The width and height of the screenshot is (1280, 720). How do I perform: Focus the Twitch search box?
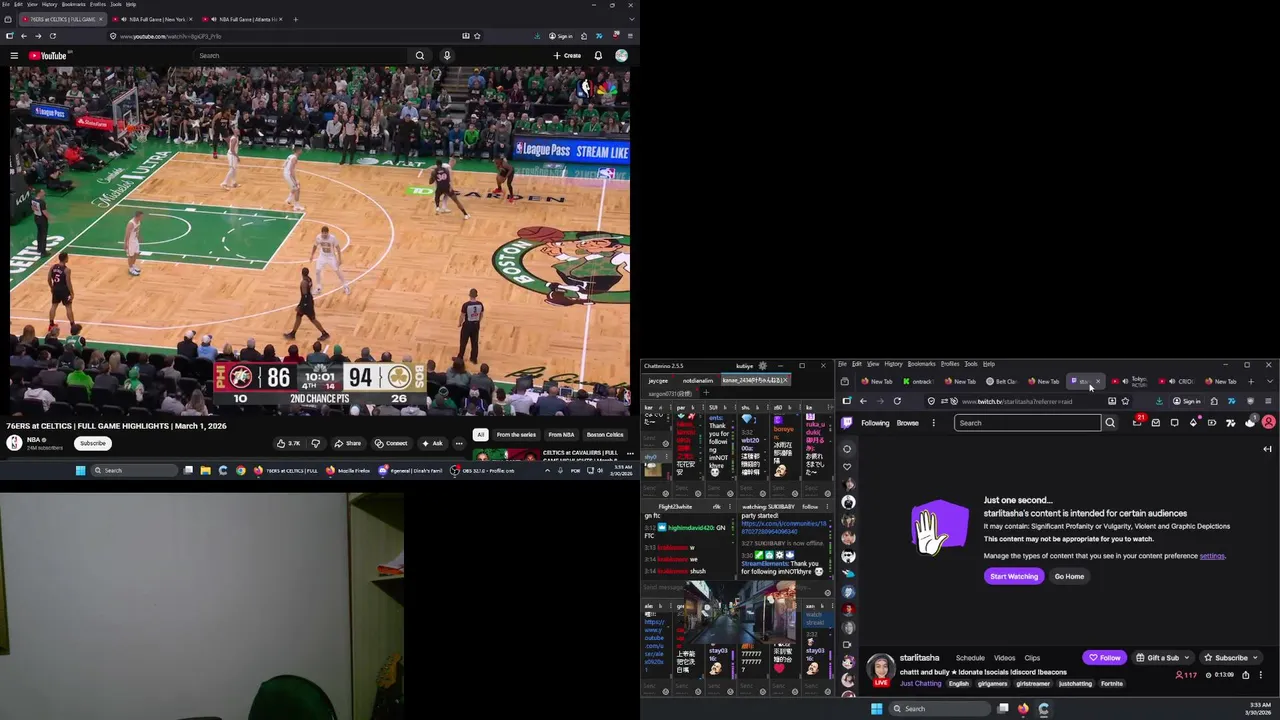(1027, 423)
